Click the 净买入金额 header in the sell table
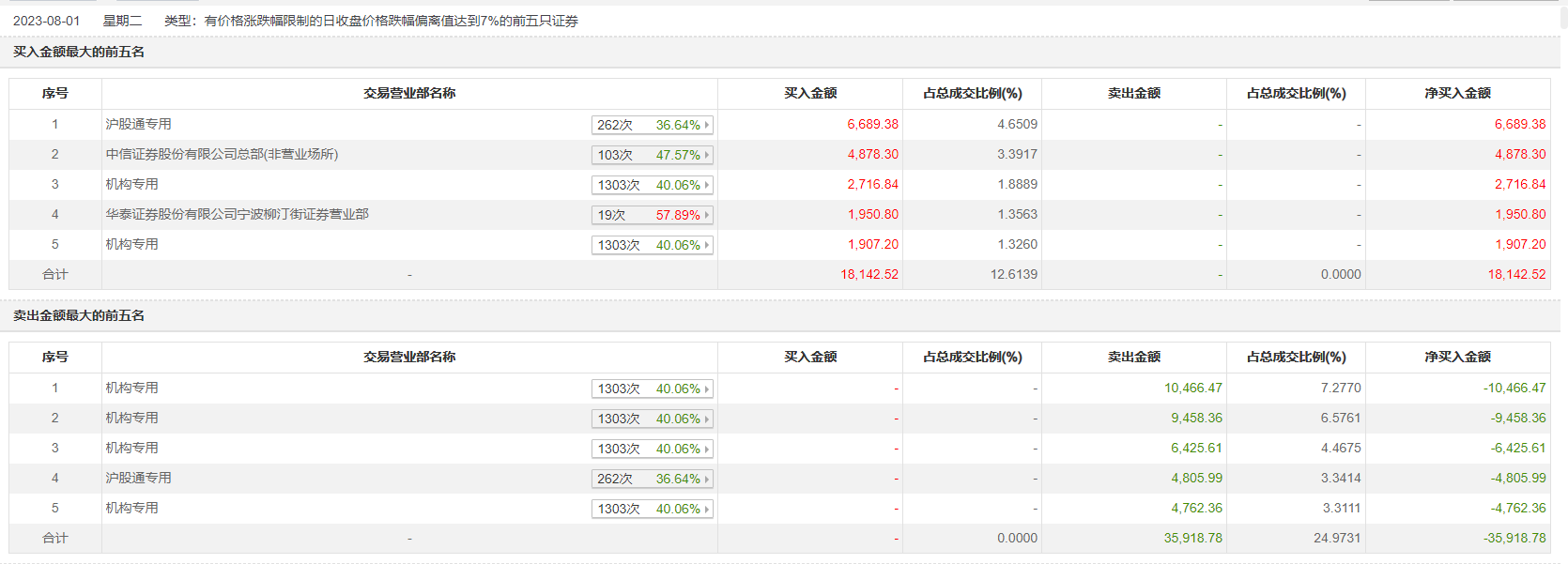 pyautogui.click(x=1457, y=357)
